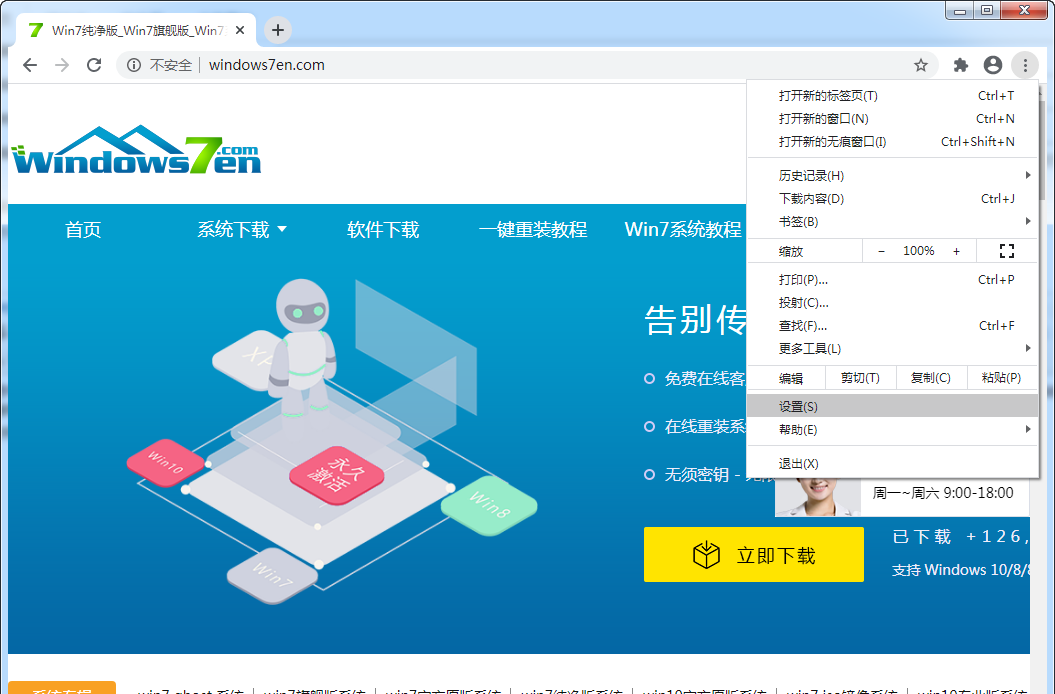Go back with the browser back arrow

tap(30, 65)
